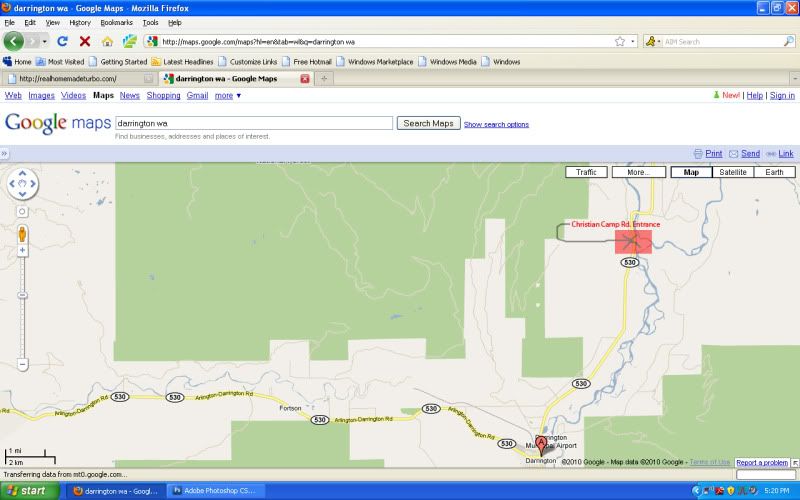
Task: Toggle the Traffic map layer
Action: (x=586, y=172)
